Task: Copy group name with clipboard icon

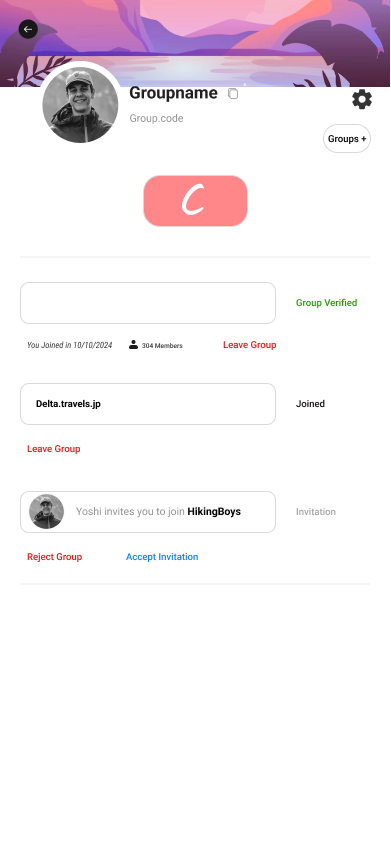Action: point(233,94)
